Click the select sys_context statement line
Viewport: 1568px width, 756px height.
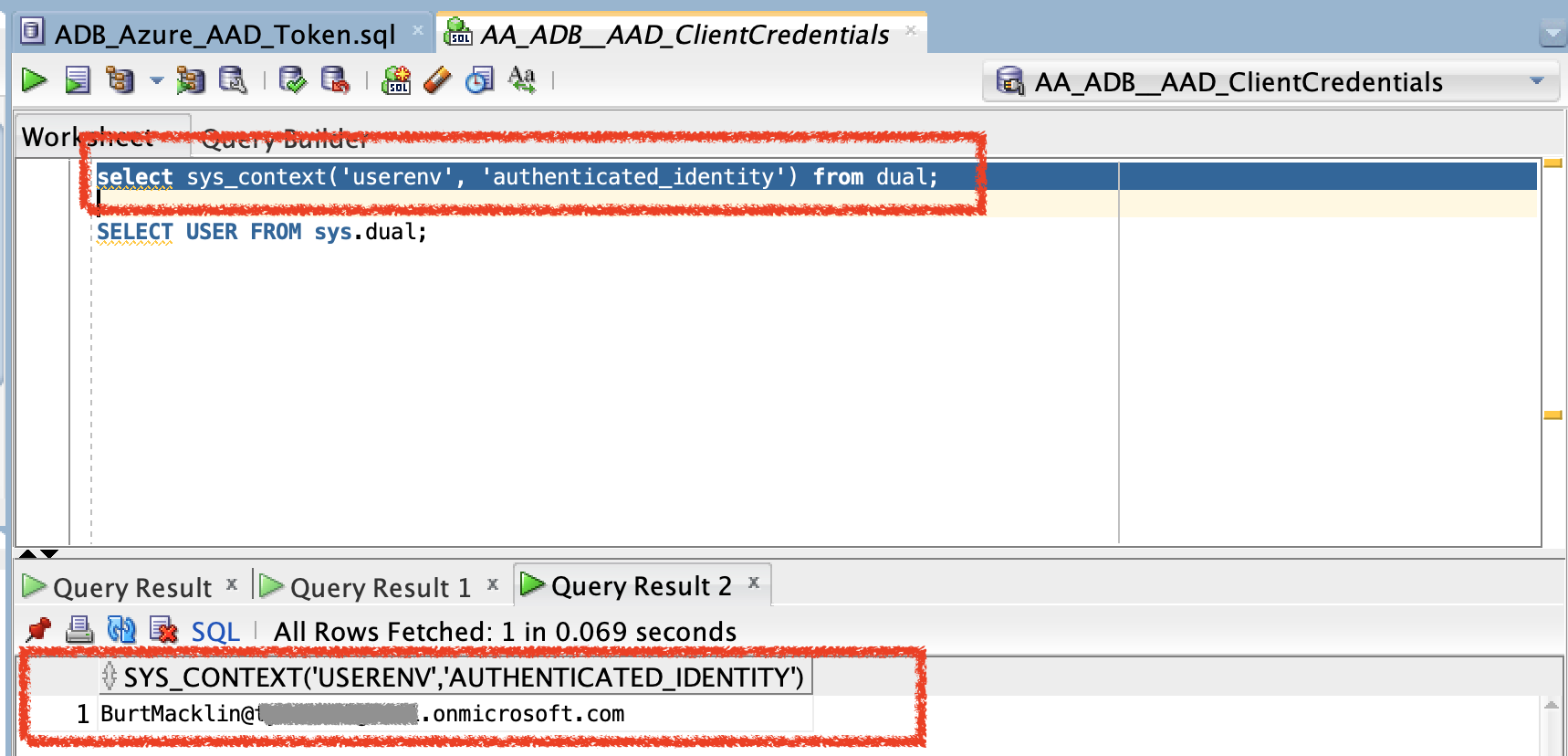coord(517,176)
